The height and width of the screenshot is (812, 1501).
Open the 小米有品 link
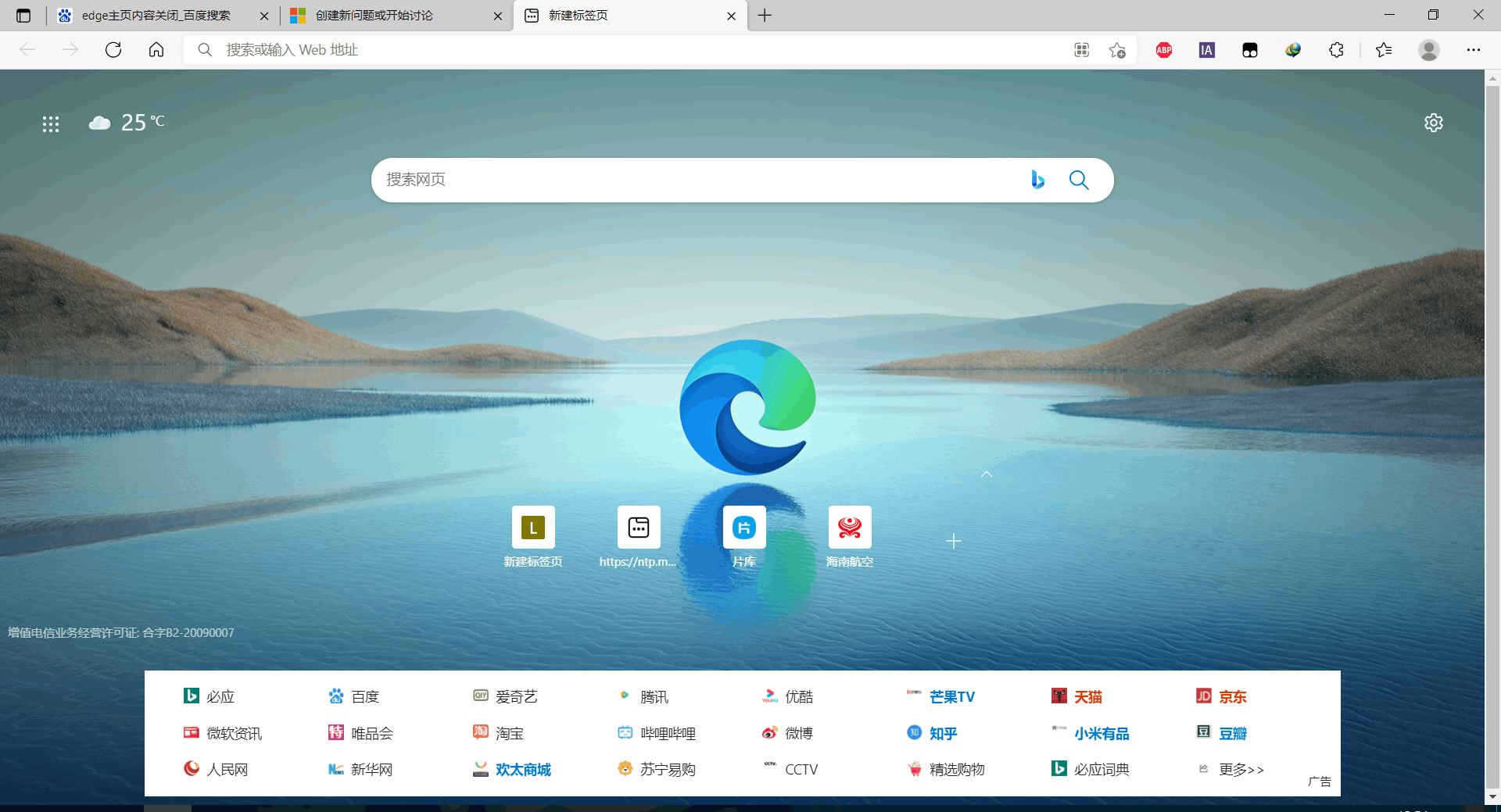(1091, 733)
